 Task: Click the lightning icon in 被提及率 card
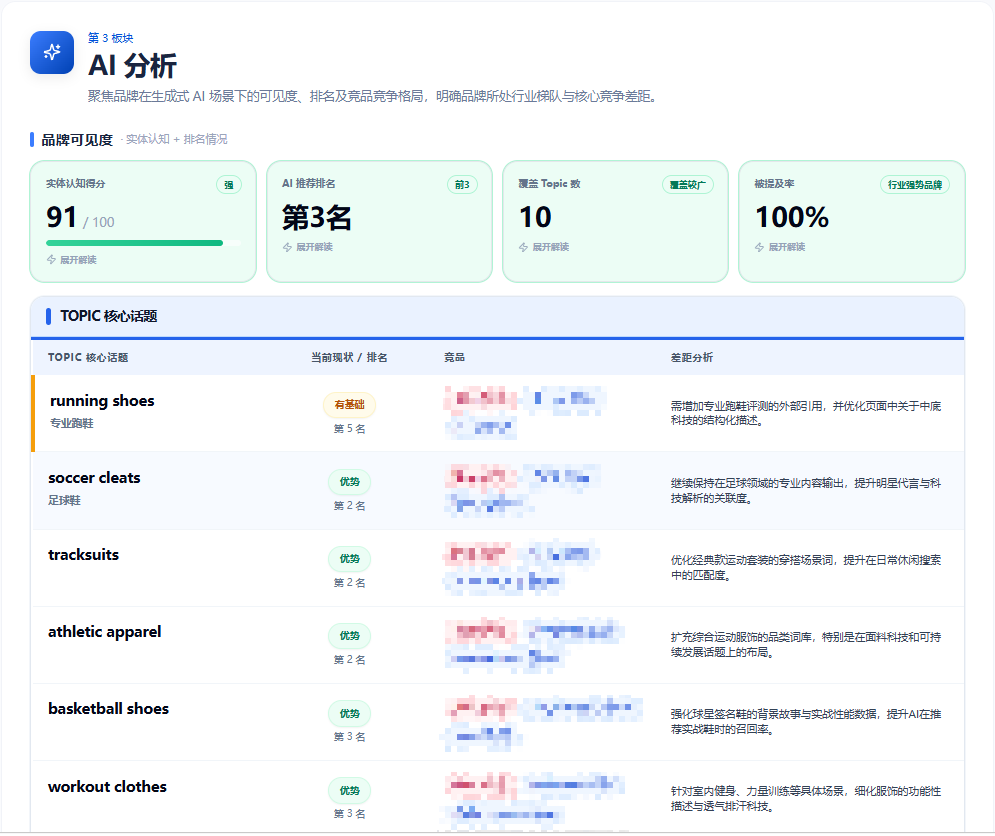tap(760, 247)
